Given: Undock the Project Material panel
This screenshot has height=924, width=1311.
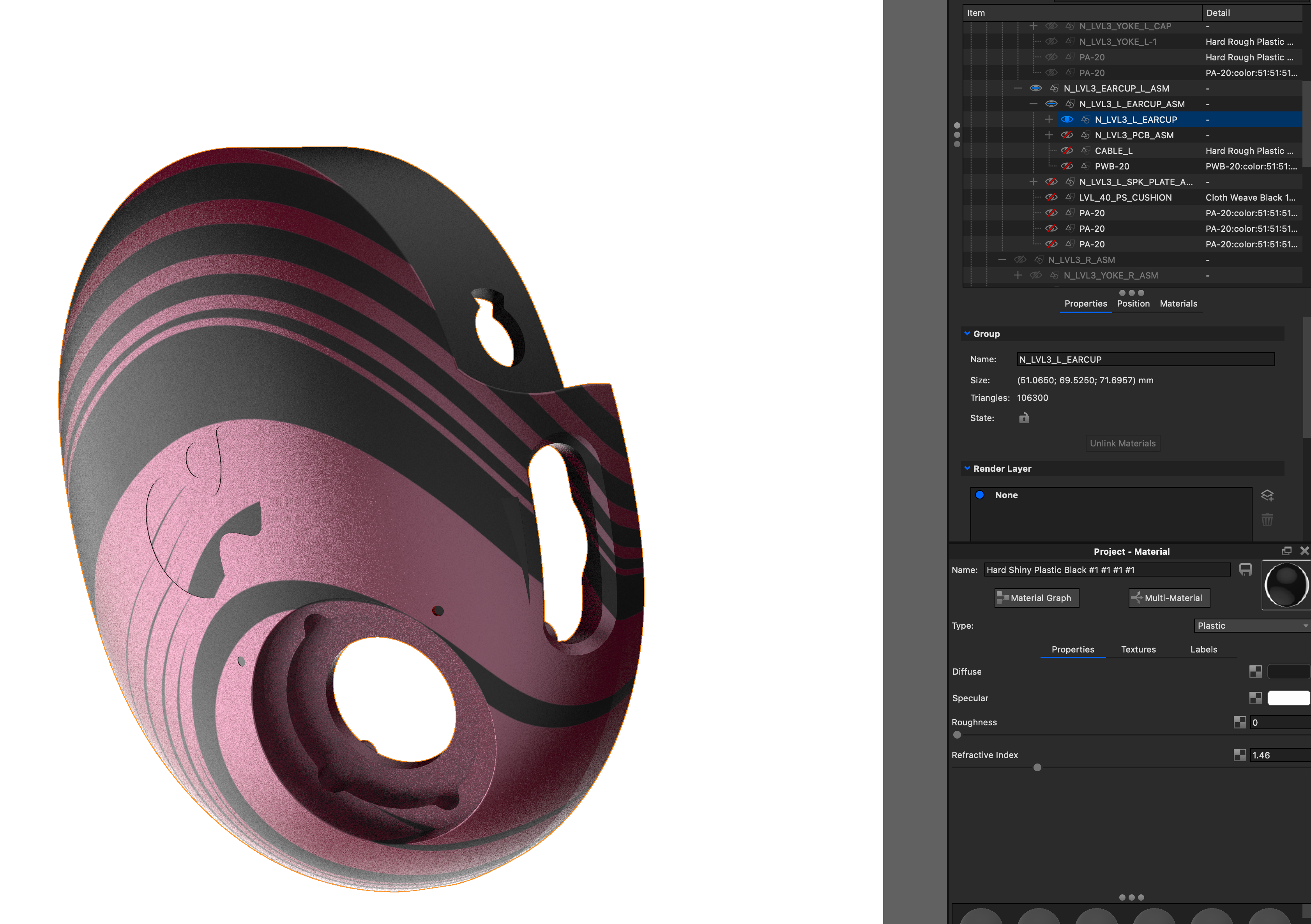Looking at the screenshot, I should [1286, 551].
